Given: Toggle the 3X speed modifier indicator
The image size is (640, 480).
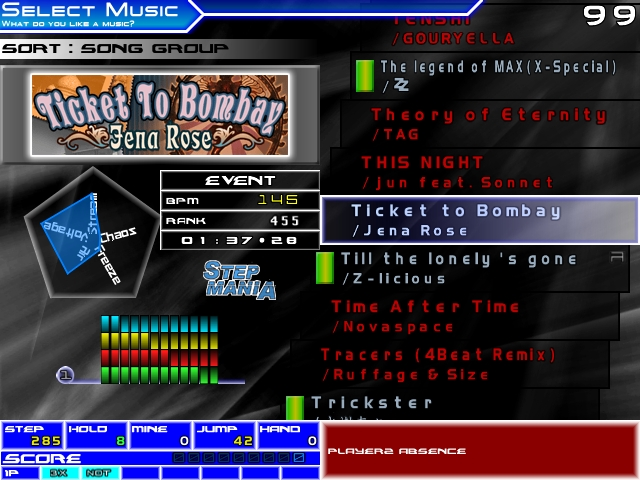Looking at the screenshot, I should click(x=59, y=473).
